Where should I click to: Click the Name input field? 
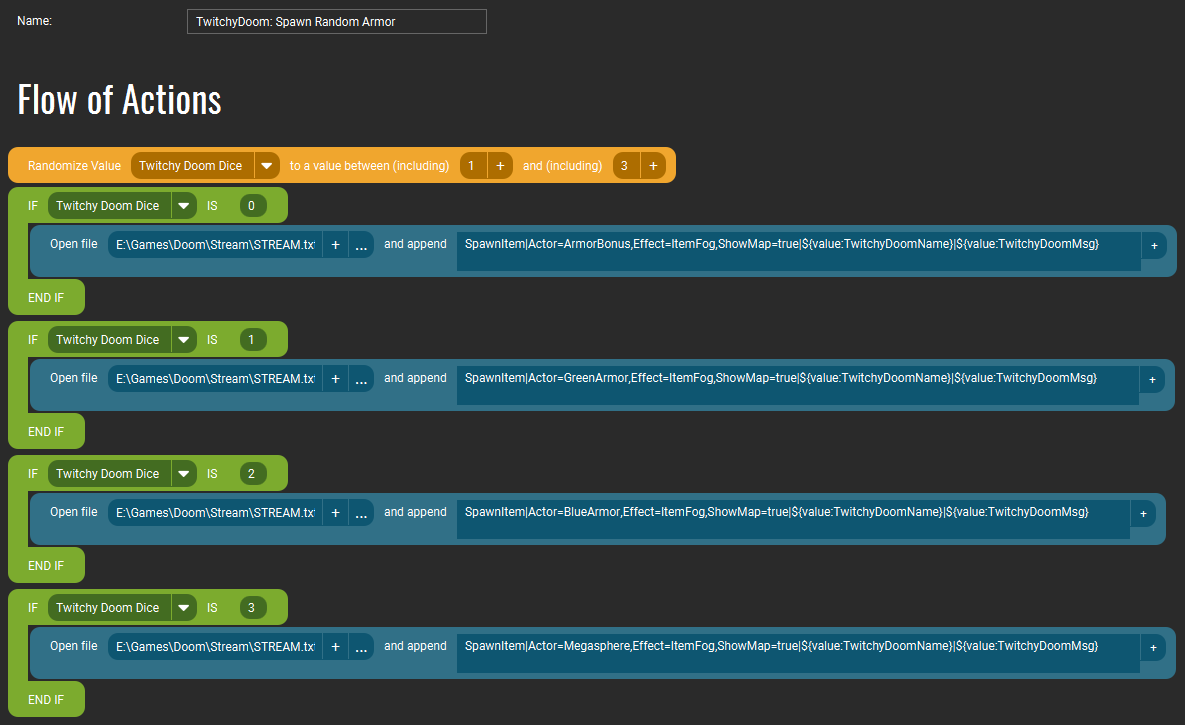click(x=336, y=21)
